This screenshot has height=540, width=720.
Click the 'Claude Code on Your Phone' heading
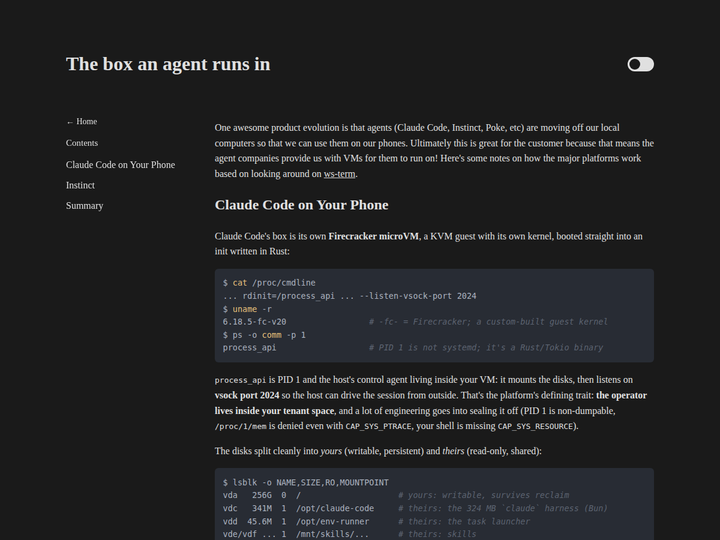(x=302, y=205)
